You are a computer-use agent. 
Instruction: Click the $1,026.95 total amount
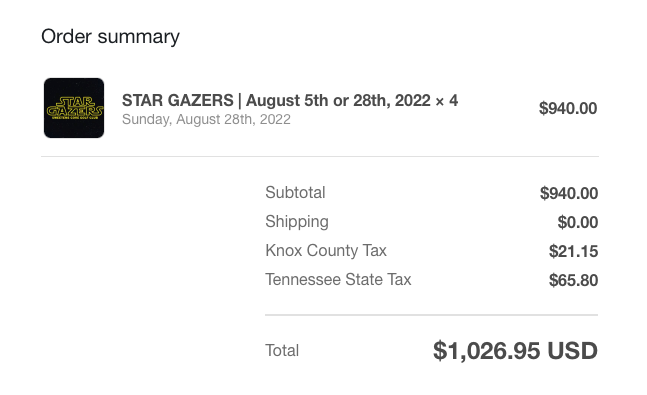486,351
